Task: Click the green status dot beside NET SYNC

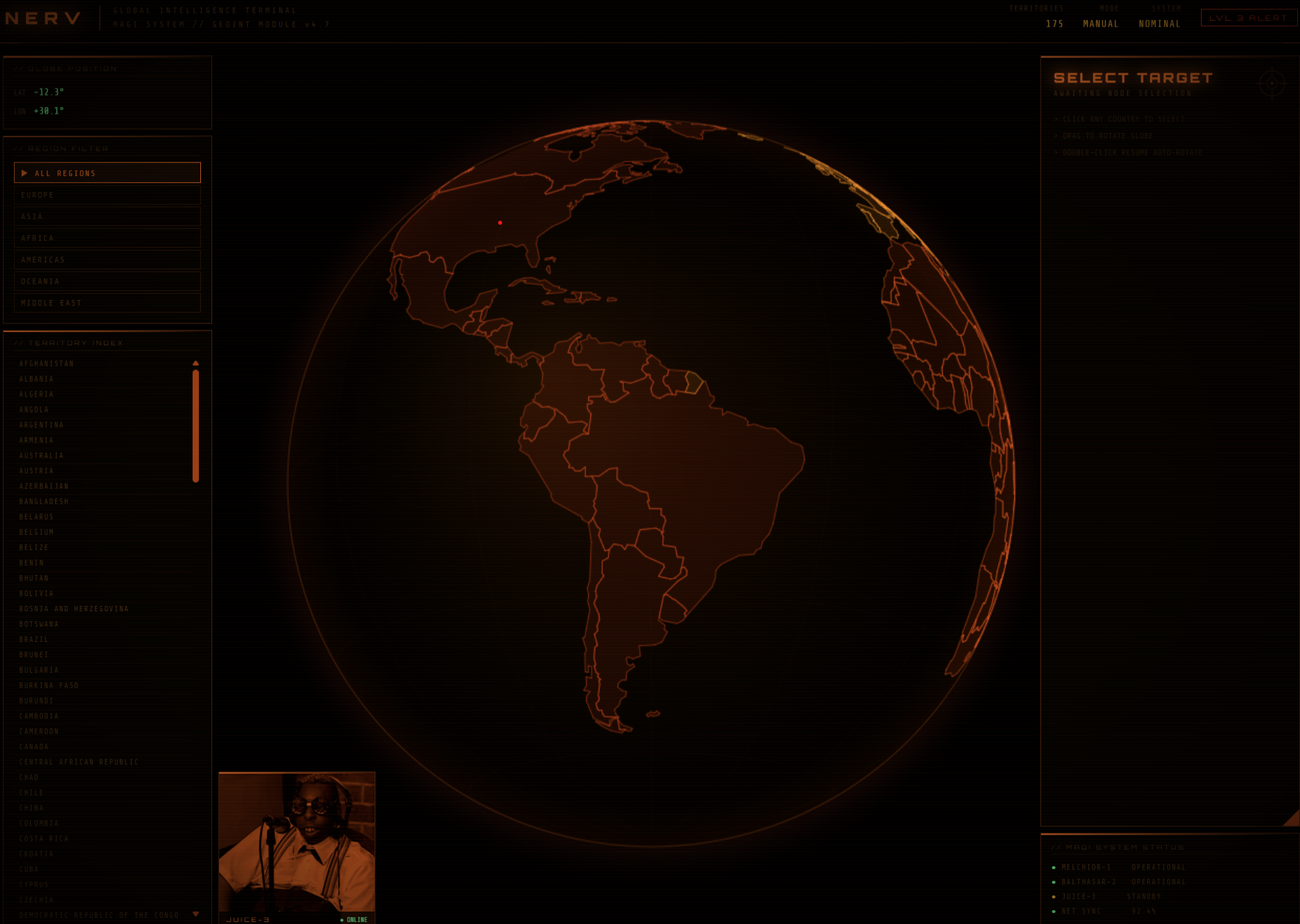Action: click(1054, 911)
